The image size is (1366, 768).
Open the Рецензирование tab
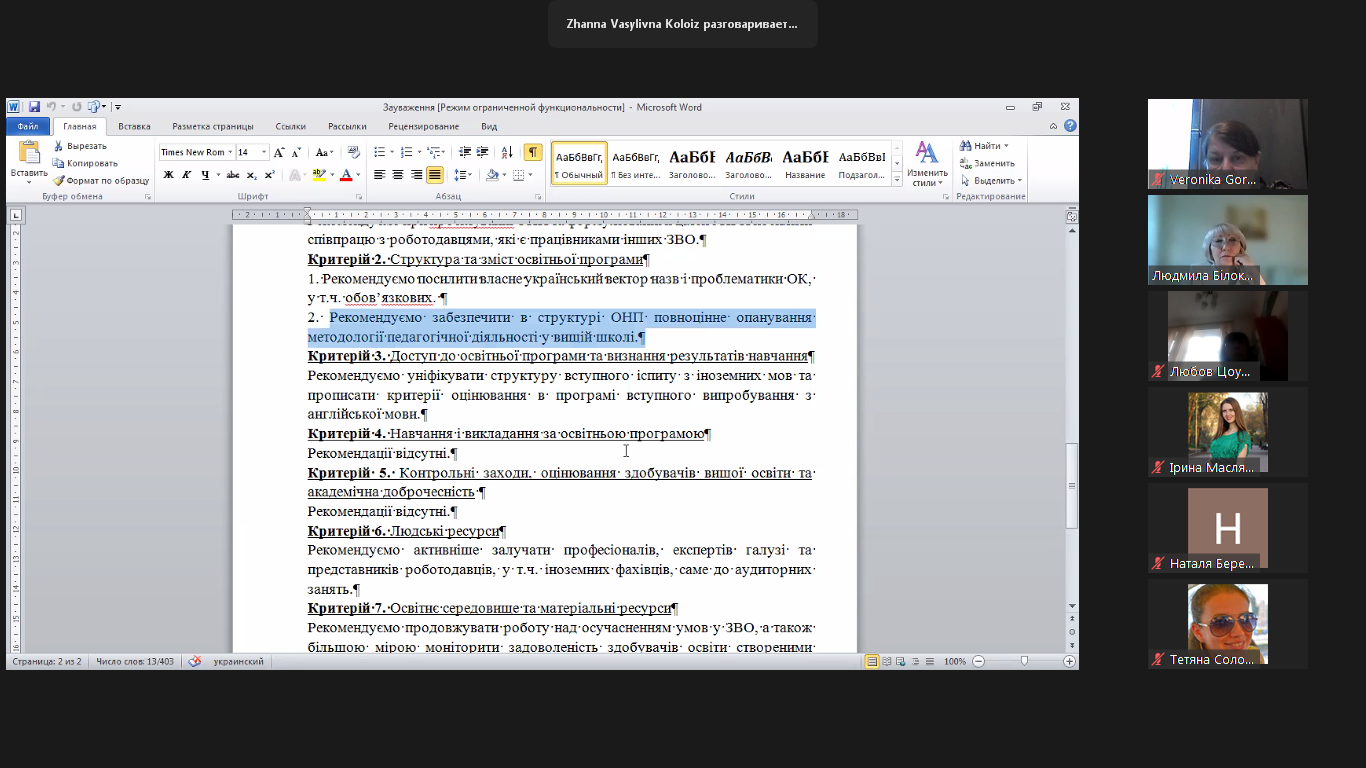click(x=423, y=127)
